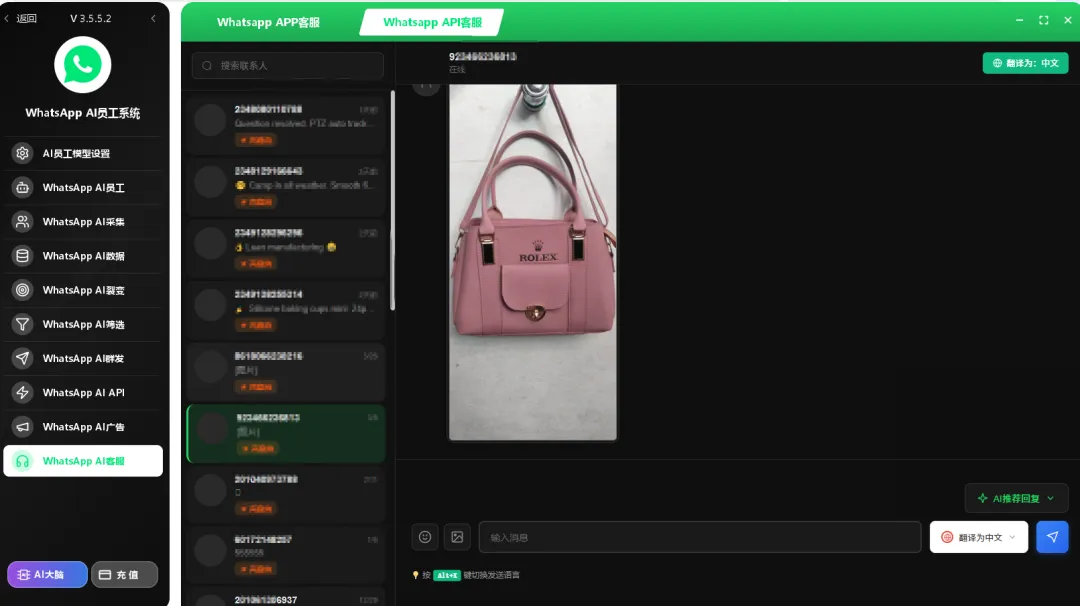Open the WhatsApp AI员工 robot icon

click(x=23, y=187)
